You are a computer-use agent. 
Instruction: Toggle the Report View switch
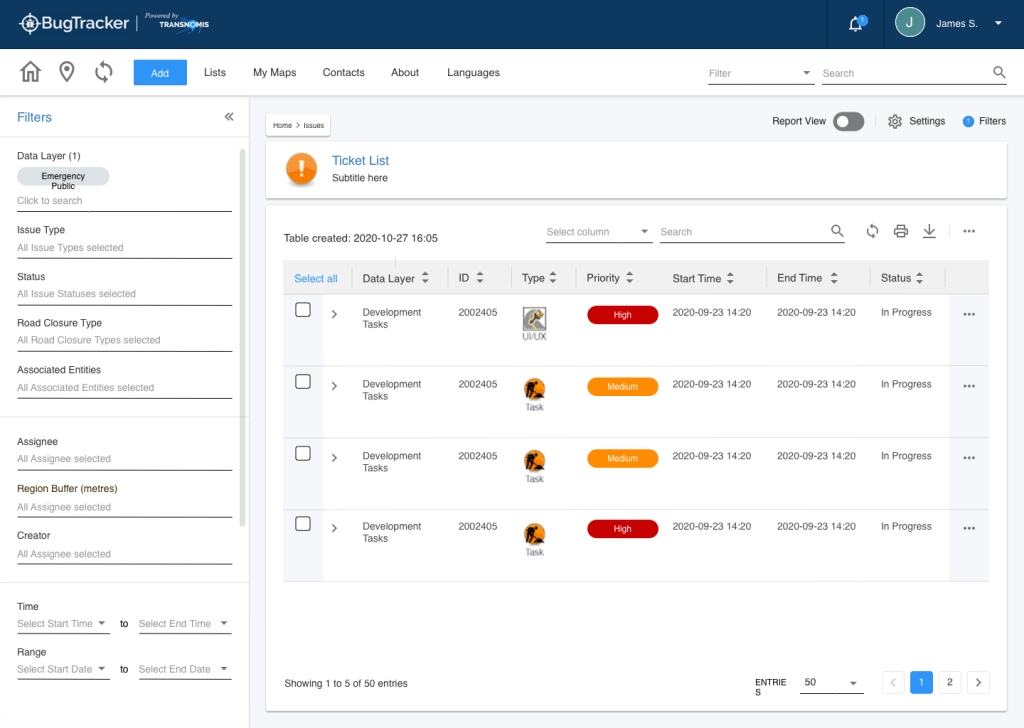[x=848, y=121]
